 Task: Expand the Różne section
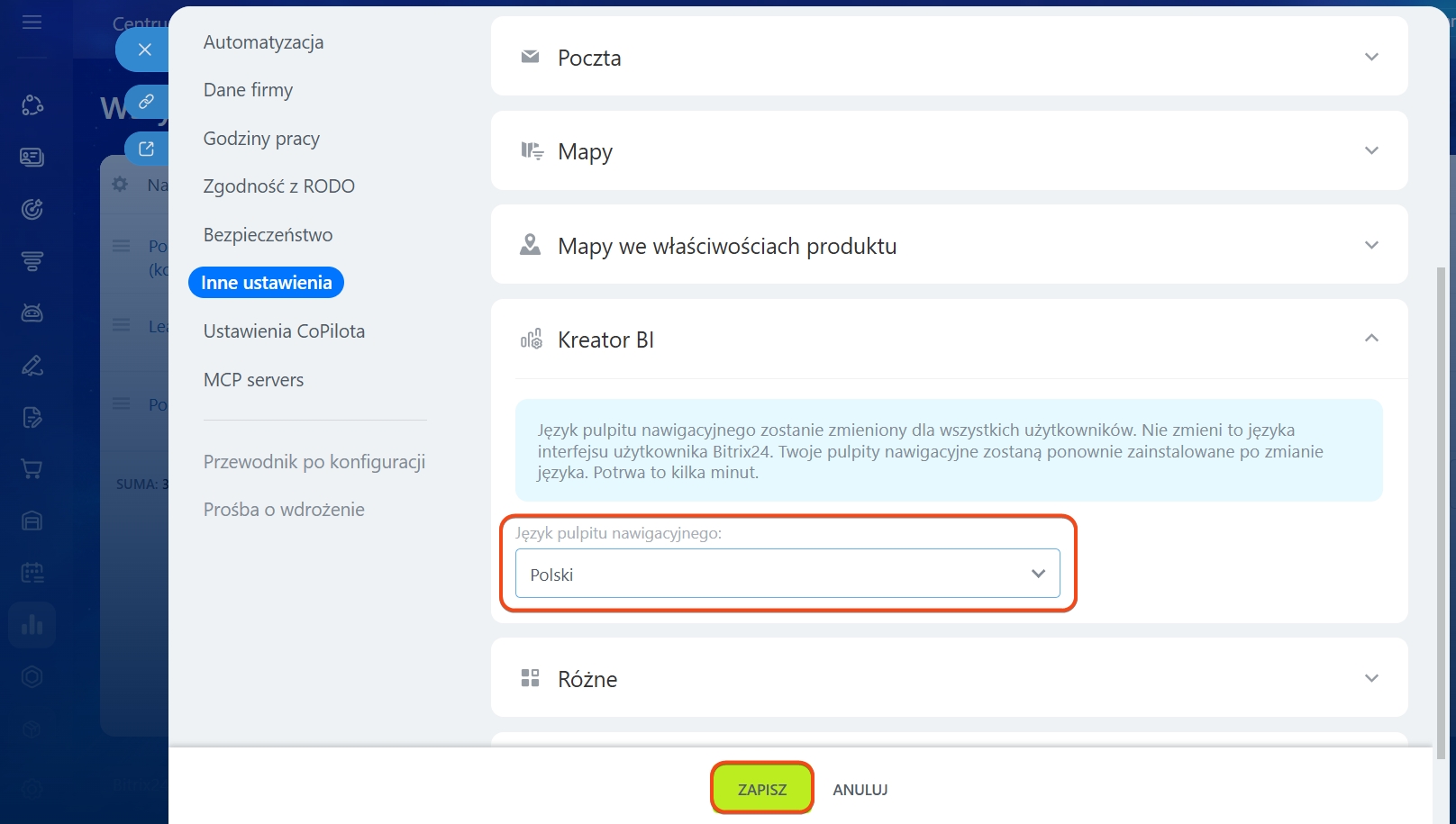click(1371, 679)
